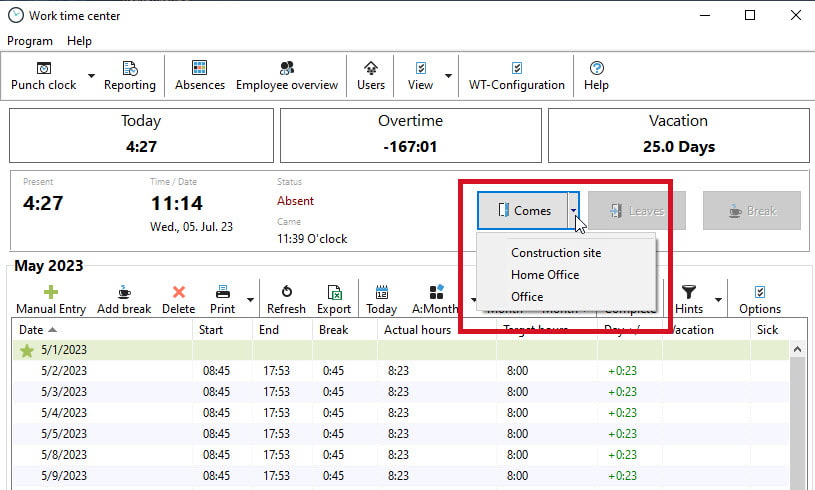Add a Manual Entry
815x490 pixels.
pos(51,300)
